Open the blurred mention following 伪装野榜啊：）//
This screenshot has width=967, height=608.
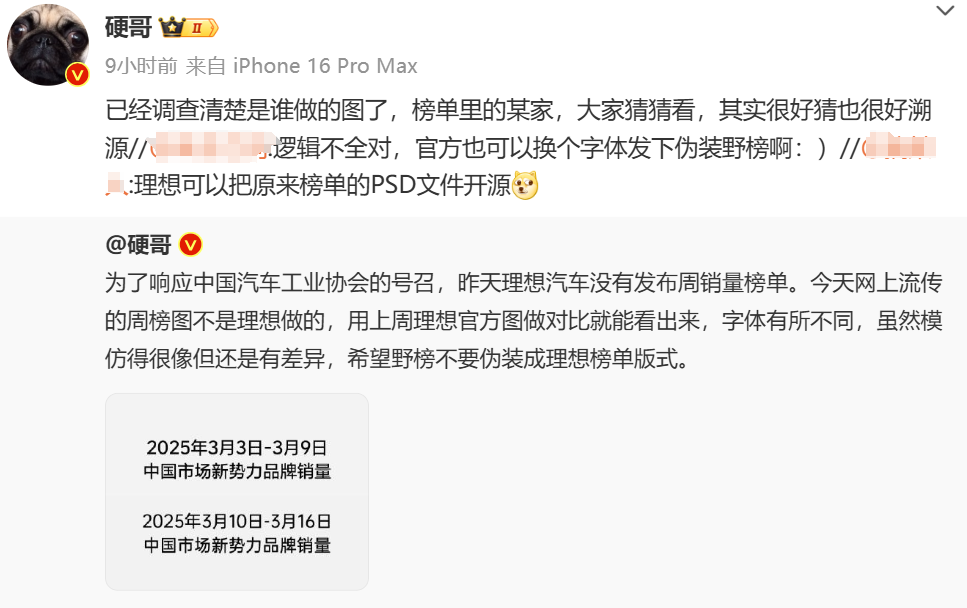coord(899,148)
